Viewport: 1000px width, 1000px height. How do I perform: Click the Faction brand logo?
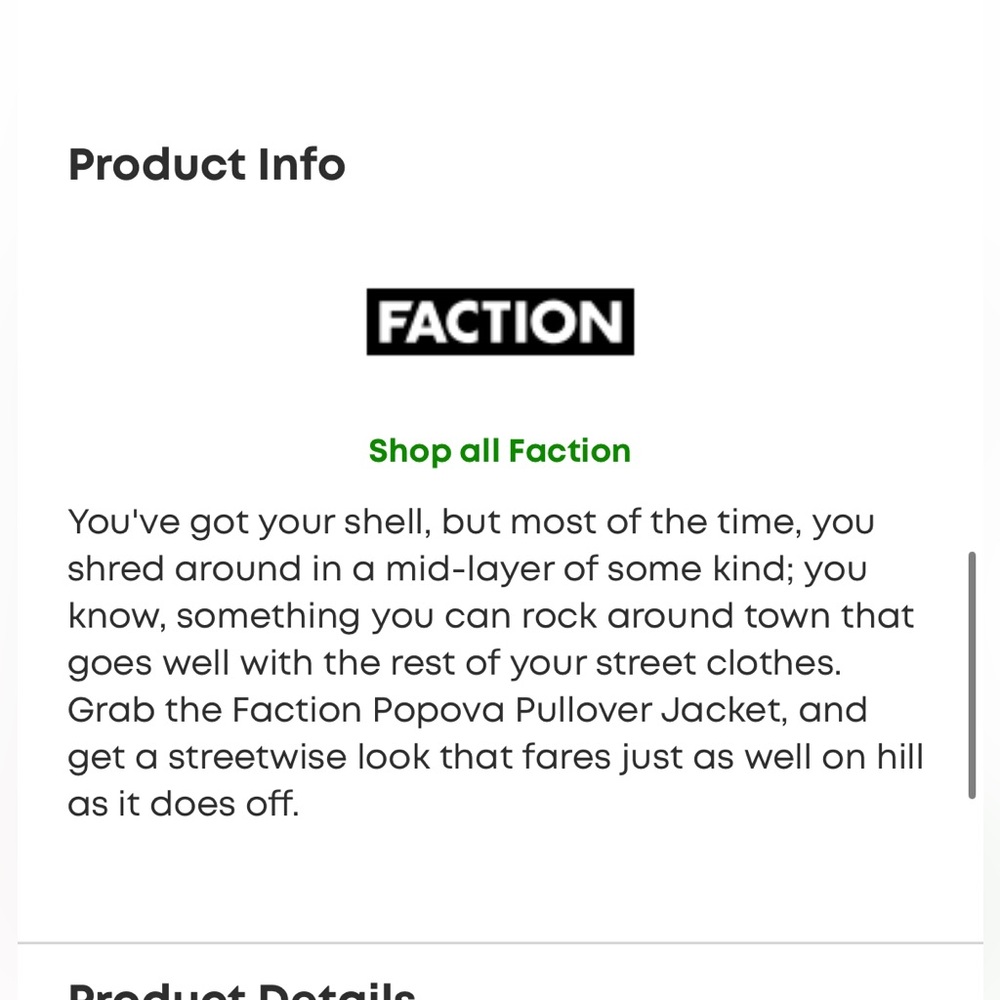(500, 322)
